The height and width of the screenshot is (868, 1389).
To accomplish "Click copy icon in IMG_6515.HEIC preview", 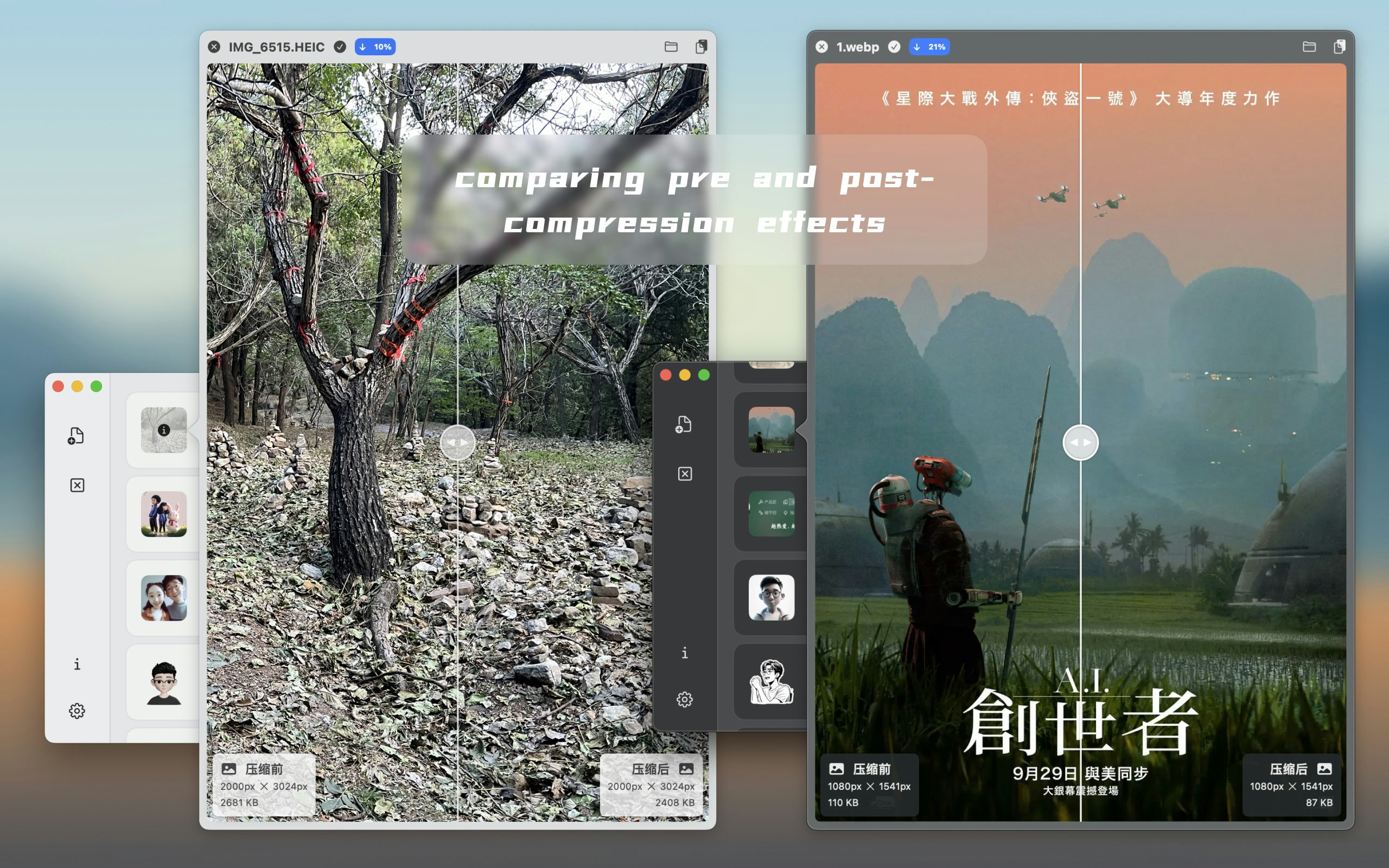I will click(702, 47).
